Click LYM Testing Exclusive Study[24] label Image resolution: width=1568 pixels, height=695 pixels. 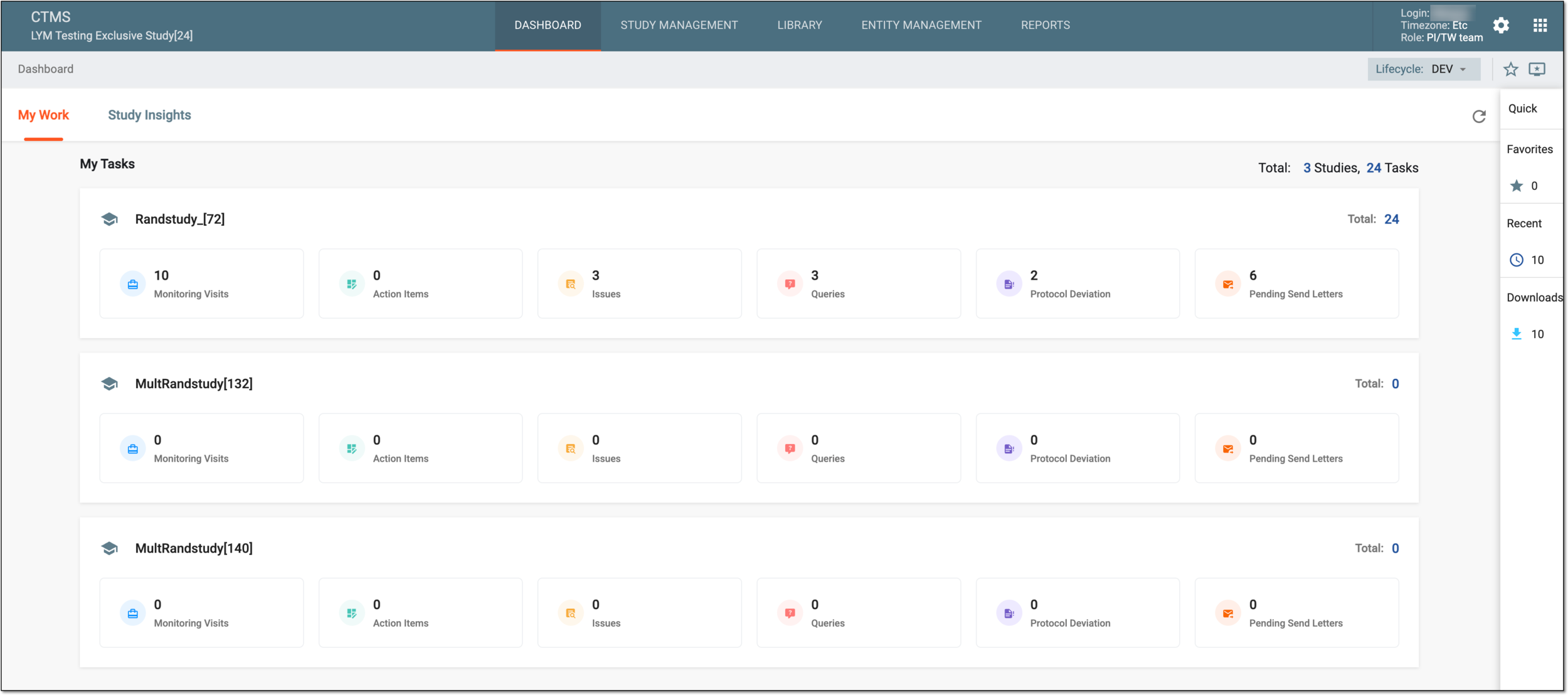coord(112,36)
